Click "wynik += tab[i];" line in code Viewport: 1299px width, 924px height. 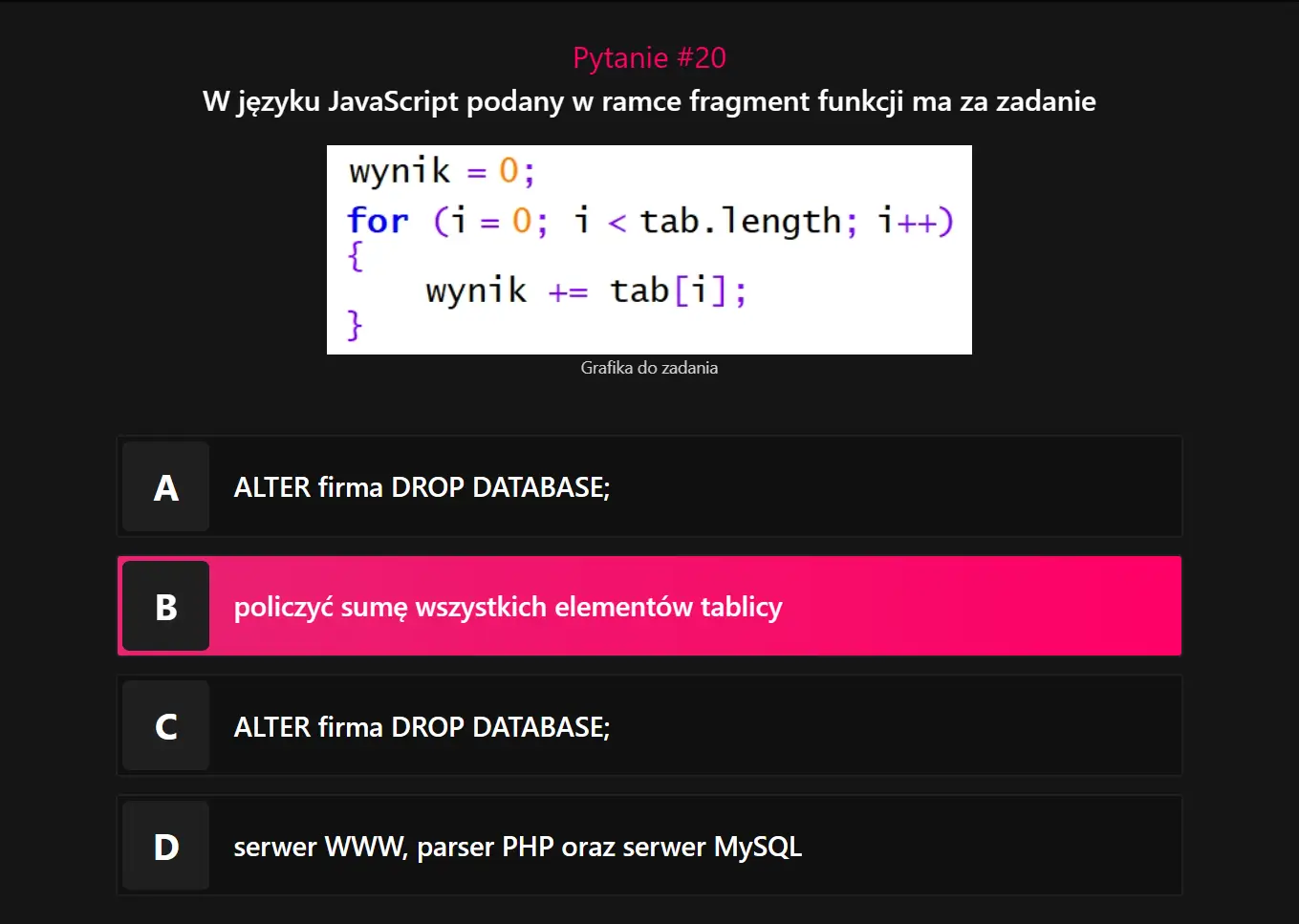click(x=585, y=290)
